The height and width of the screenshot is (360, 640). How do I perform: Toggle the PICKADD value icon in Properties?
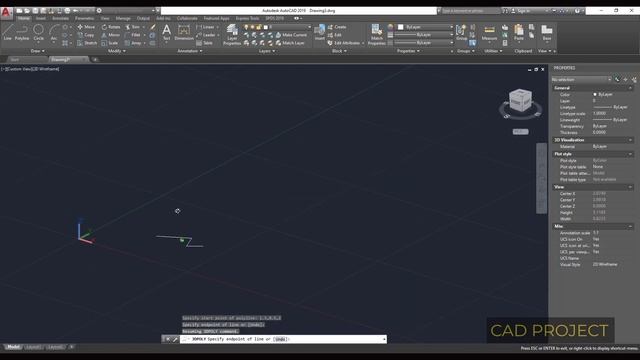[618, 80]
